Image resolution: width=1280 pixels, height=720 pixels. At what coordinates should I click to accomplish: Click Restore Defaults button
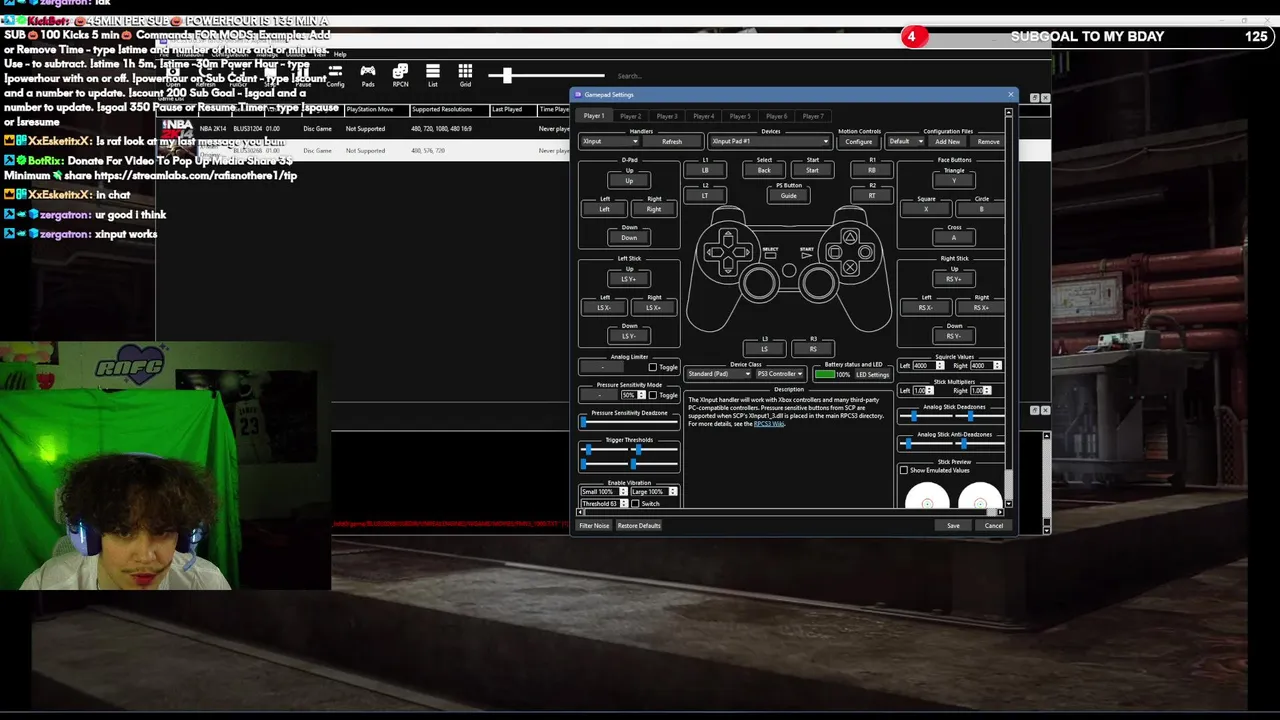[639, 526]
